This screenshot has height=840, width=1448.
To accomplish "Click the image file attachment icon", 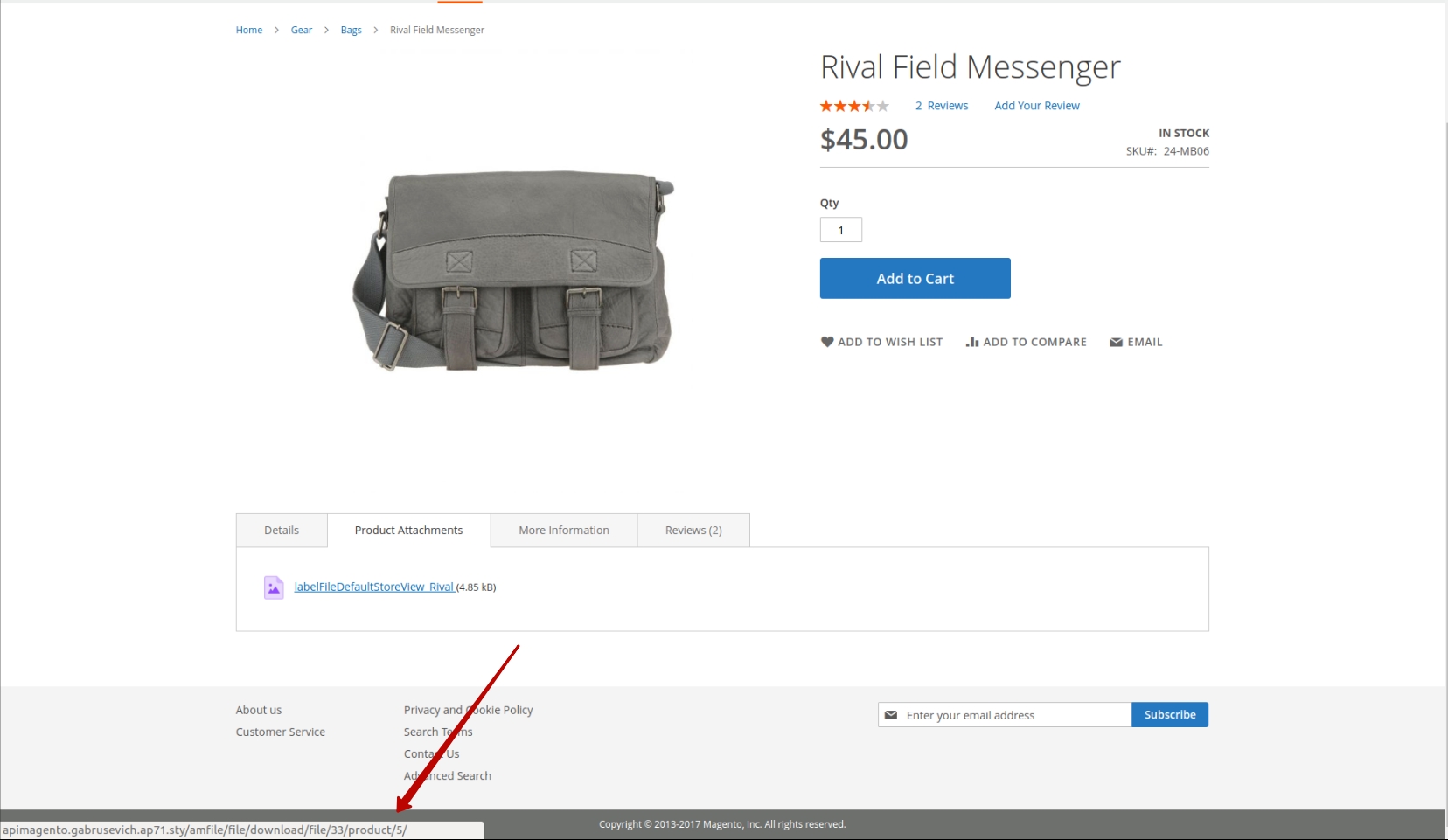I will (x=274, y=587).
